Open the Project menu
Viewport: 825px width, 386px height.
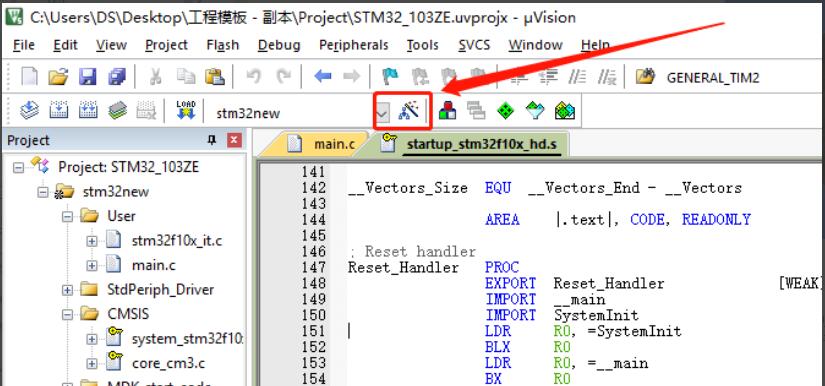pyautogui.click(x=166, y=45)
